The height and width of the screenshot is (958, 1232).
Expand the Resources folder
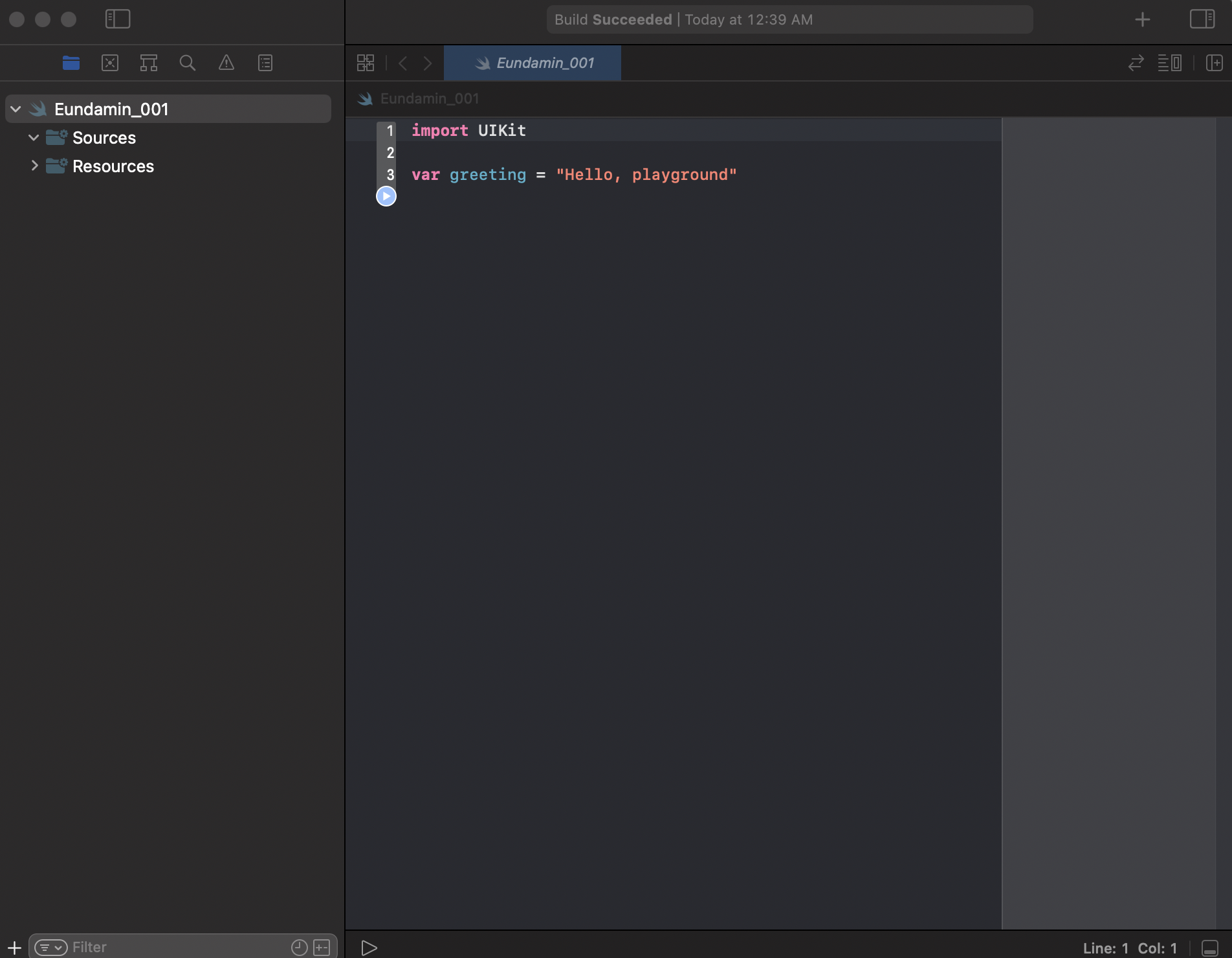tap(34, 166)
